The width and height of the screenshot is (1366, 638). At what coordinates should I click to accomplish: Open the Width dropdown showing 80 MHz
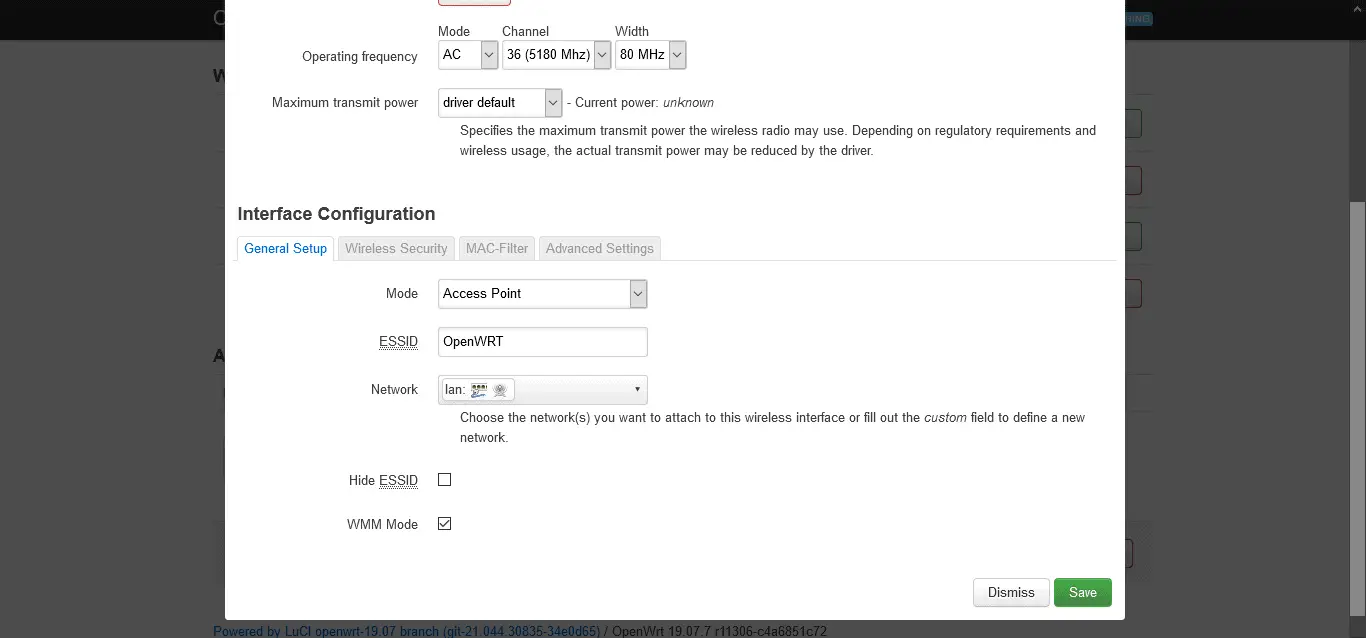[x=650, y=55]
